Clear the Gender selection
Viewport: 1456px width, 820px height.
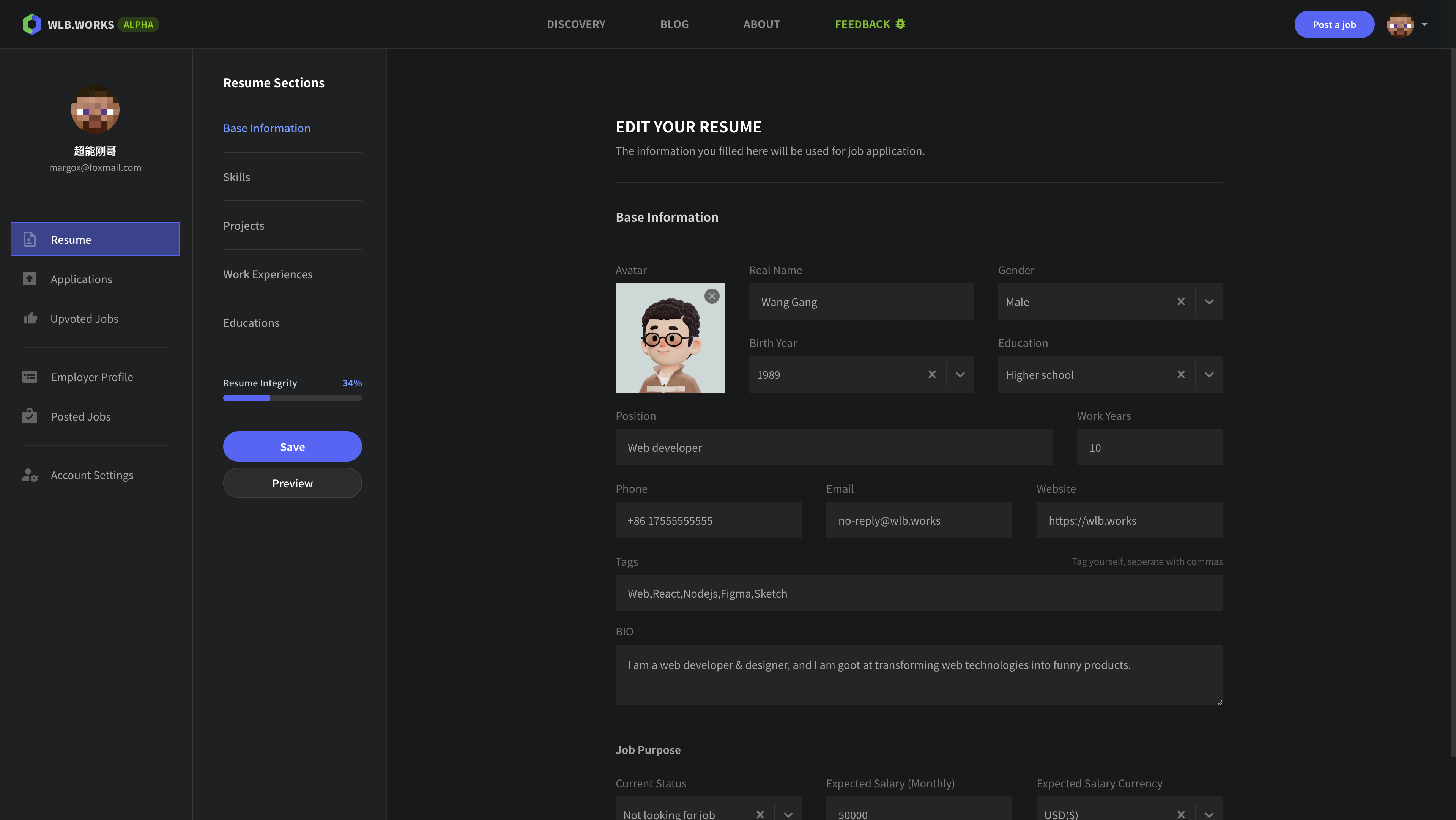tap(1181, 301)
